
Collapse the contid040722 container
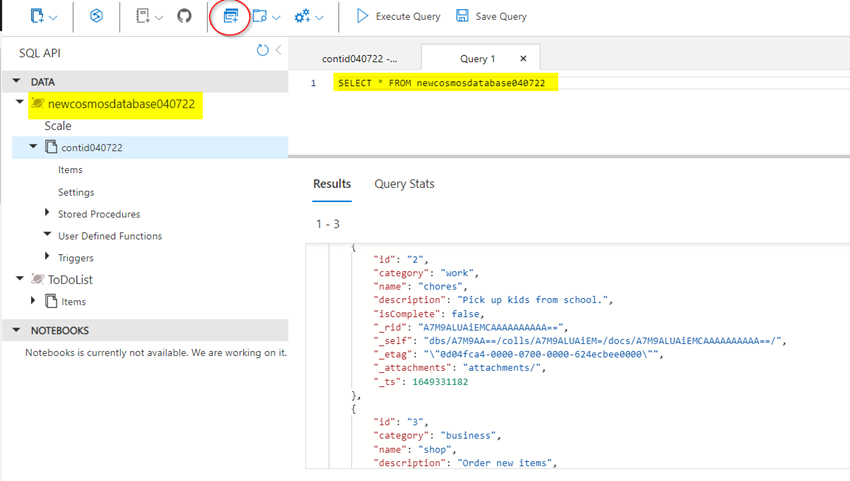point(33,146)
